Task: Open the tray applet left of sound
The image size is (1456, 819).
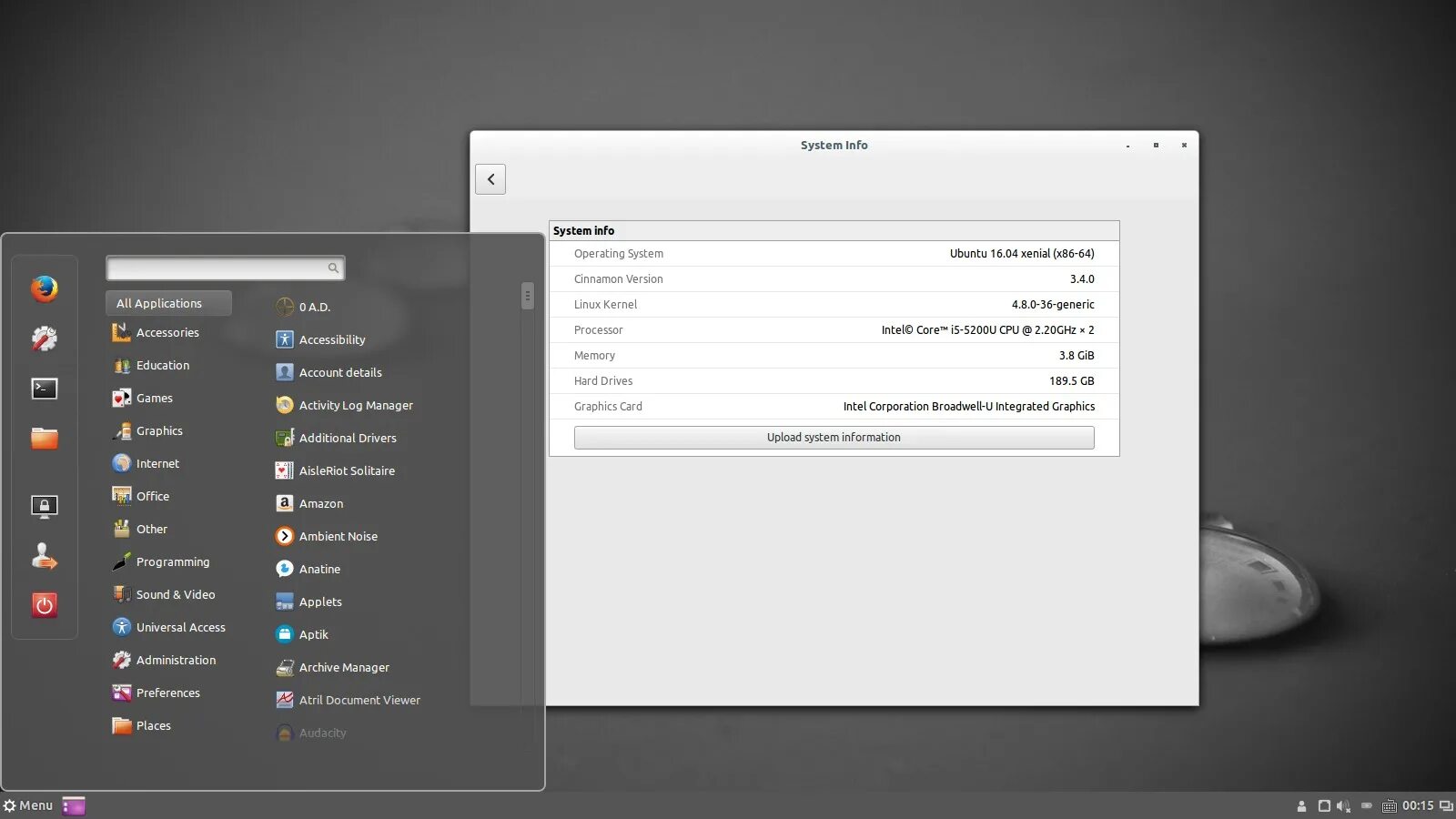Action: [1324, 806]
